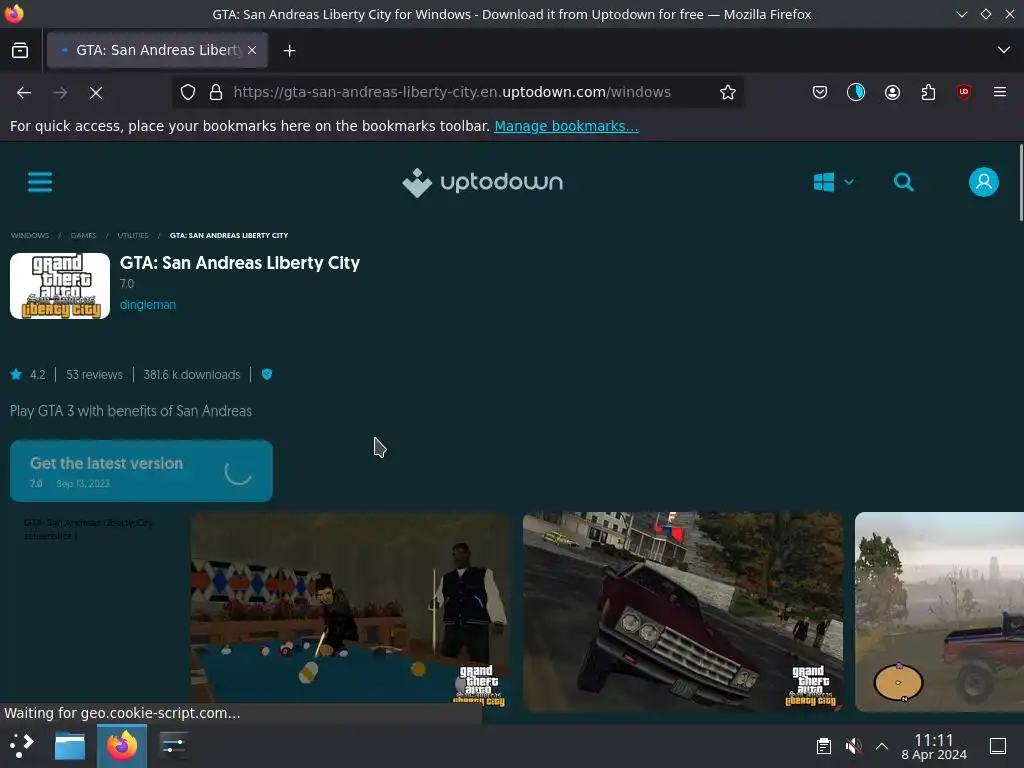Open the monster truck screenshot
Screen dimensions: 1024x768
pyautogui.click(x=939, y=611)
